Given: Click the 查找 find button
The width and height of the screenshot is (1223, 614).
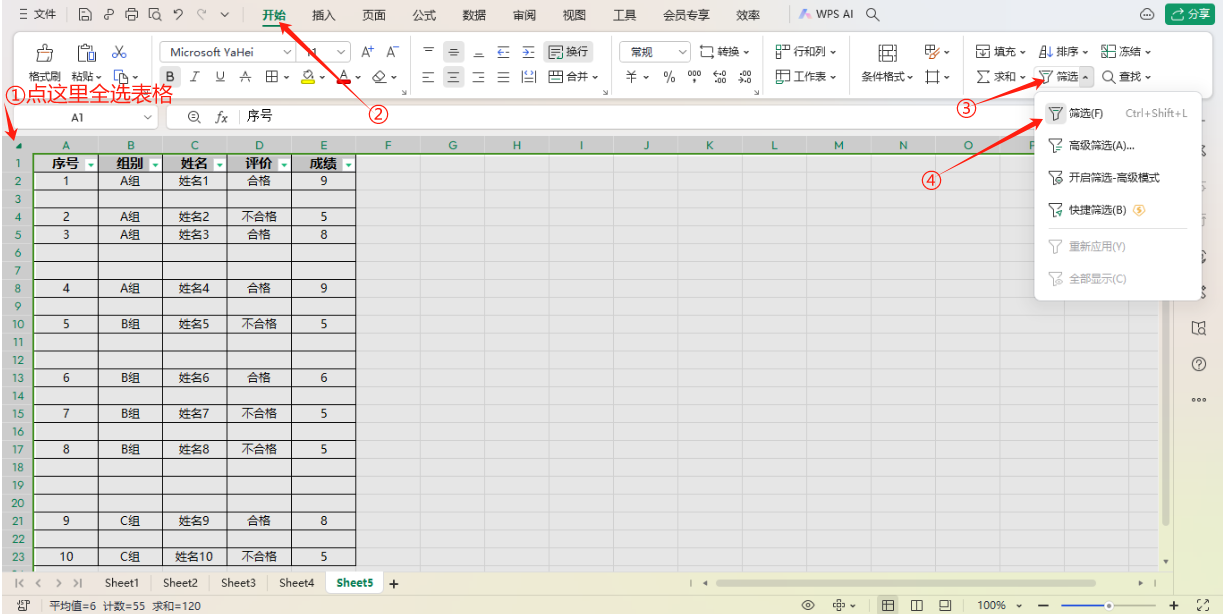Looking at the screenshot, I should click(x=1126, y=77).
